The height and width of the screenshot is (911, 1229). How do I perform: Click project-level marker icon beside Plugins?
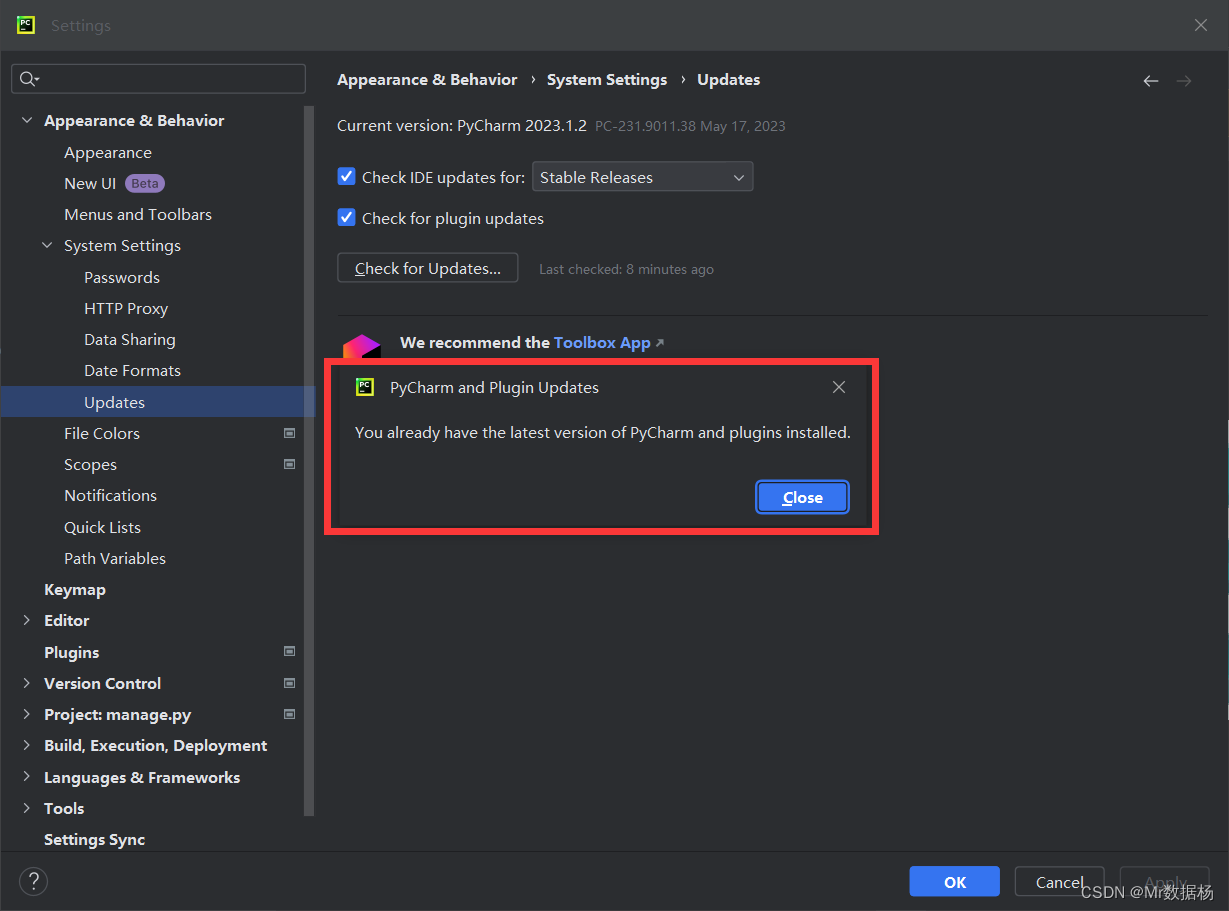289,651
